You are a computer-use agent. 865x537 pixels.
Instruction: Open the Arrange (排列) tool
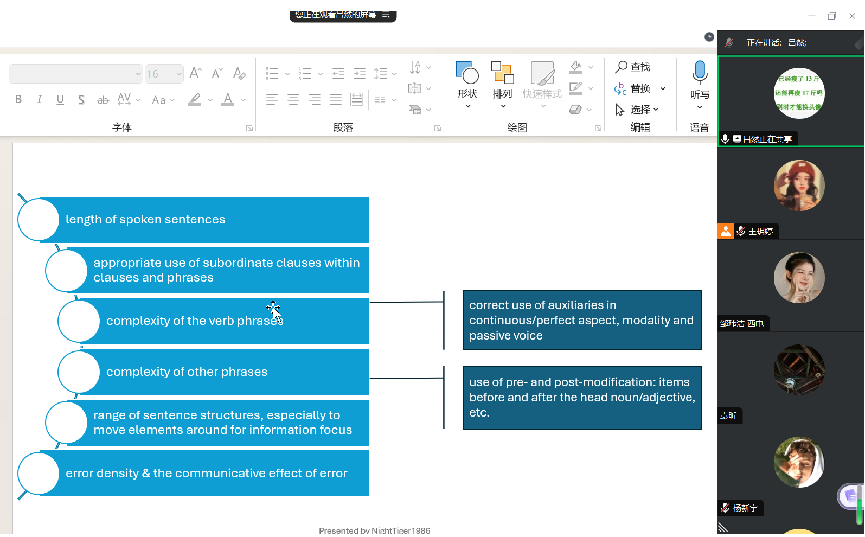pyautogui.click(x=502, y=73)
